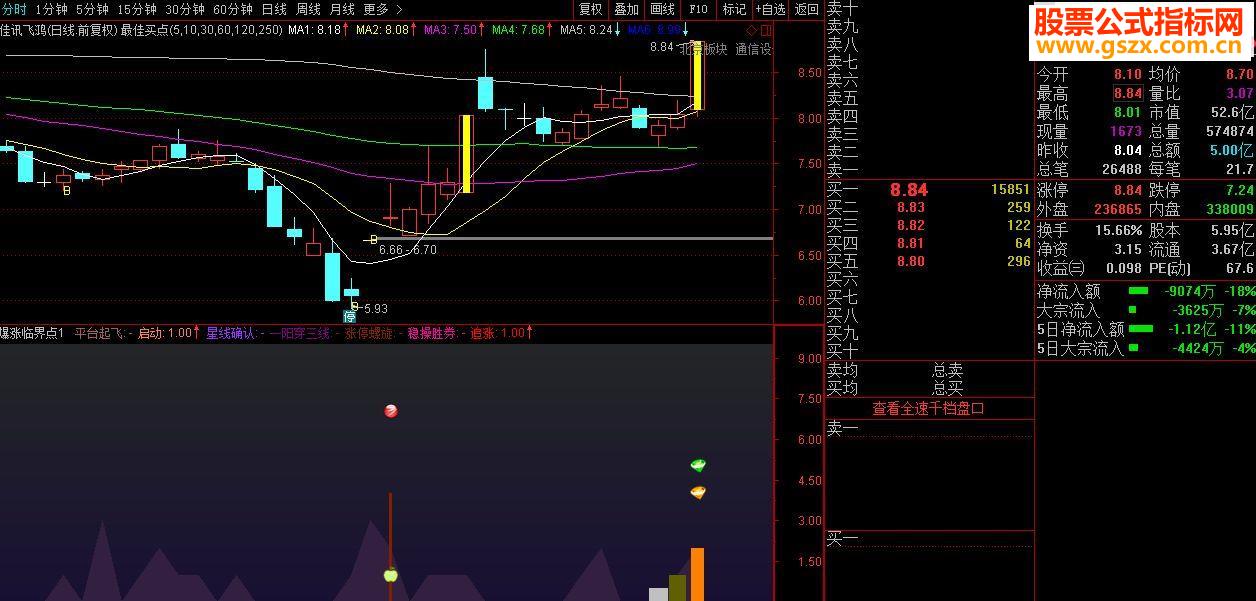Click the B marker at 5.93 low
This screenshot has height=601, width=1256.
[354, 308]
